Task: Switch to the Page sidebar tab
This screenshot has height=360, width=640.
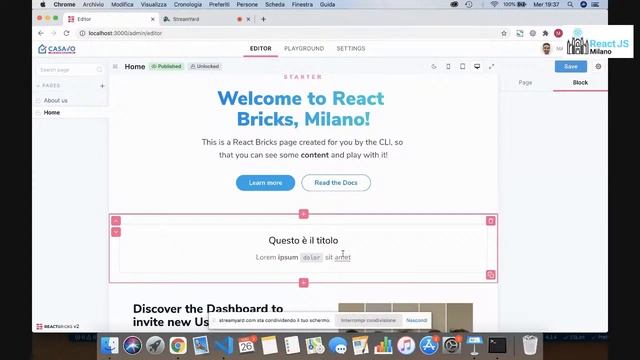Action: click(x=525, y=82)
